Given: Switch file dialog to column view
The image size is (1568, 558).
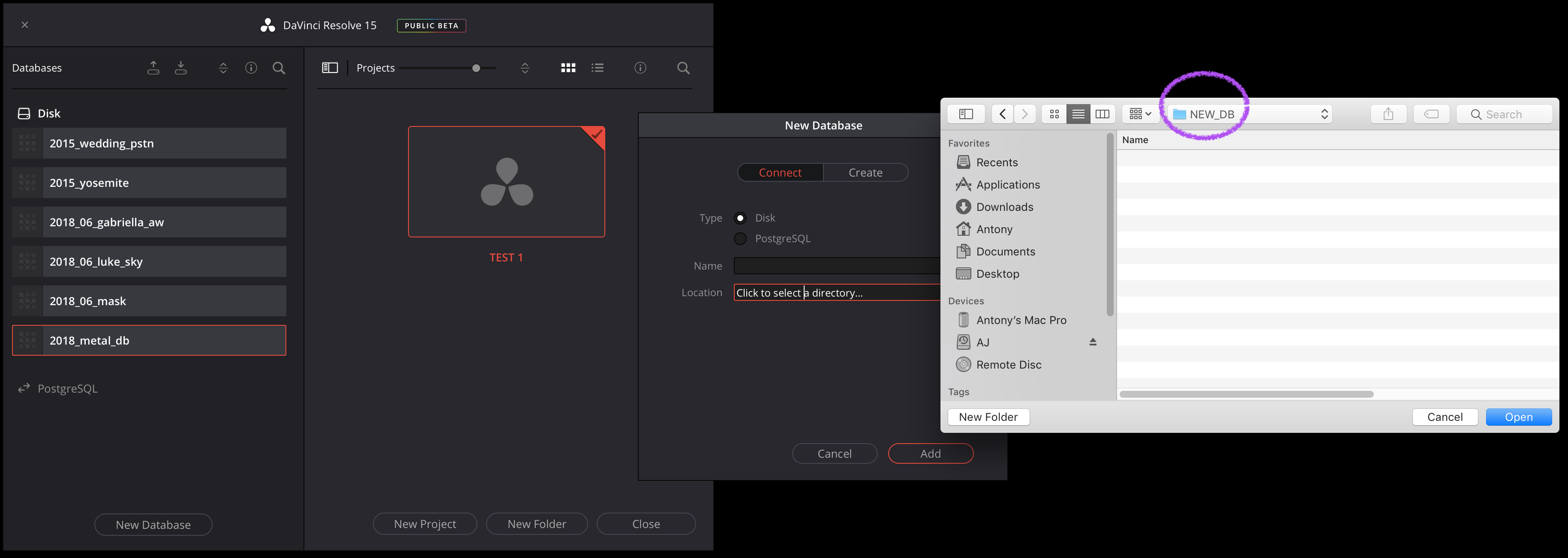Looking at the screenshot, I should coord(1102,114).
